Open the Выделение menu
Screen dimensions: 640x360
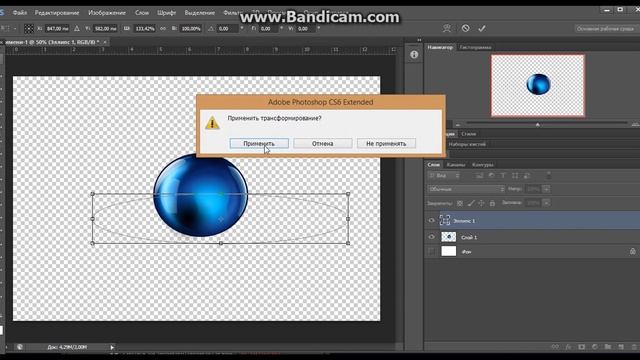[200, 13]
